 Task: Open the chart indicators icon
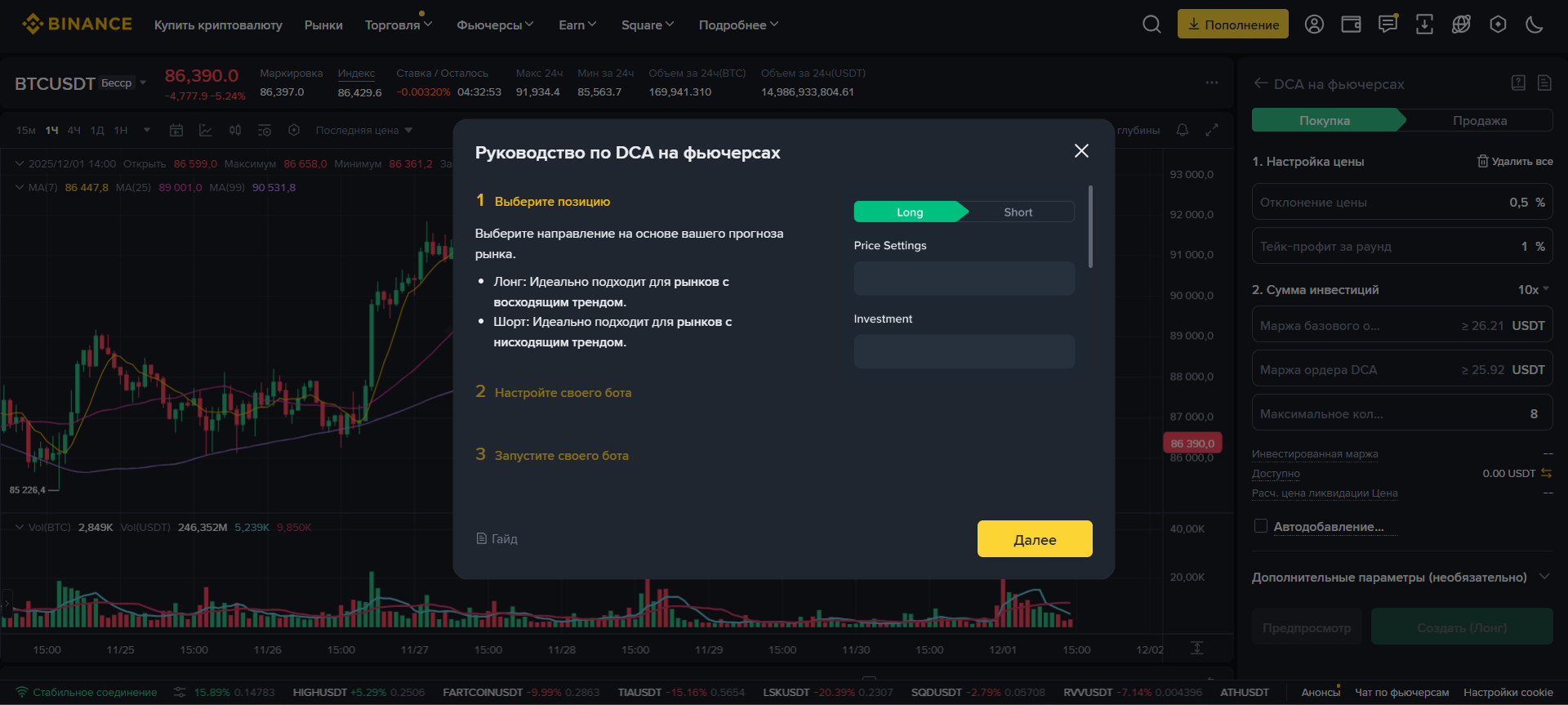[206, 130]
